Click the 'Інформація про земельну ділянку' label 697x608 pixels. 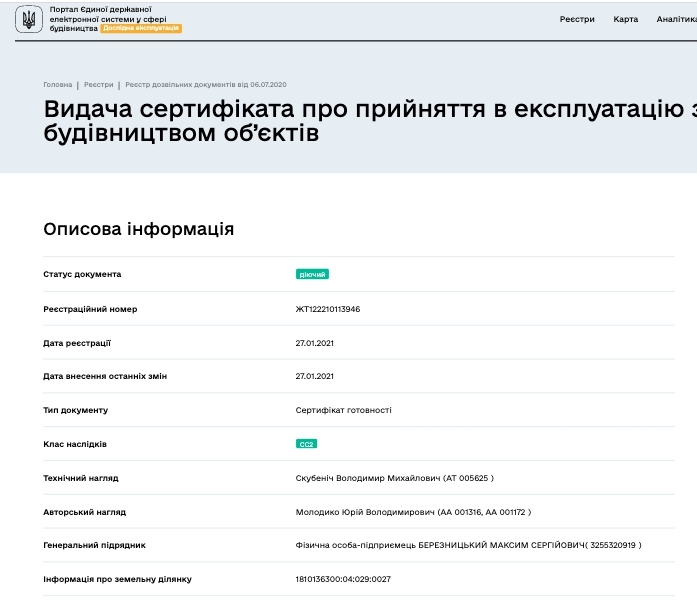click(117, 579)
